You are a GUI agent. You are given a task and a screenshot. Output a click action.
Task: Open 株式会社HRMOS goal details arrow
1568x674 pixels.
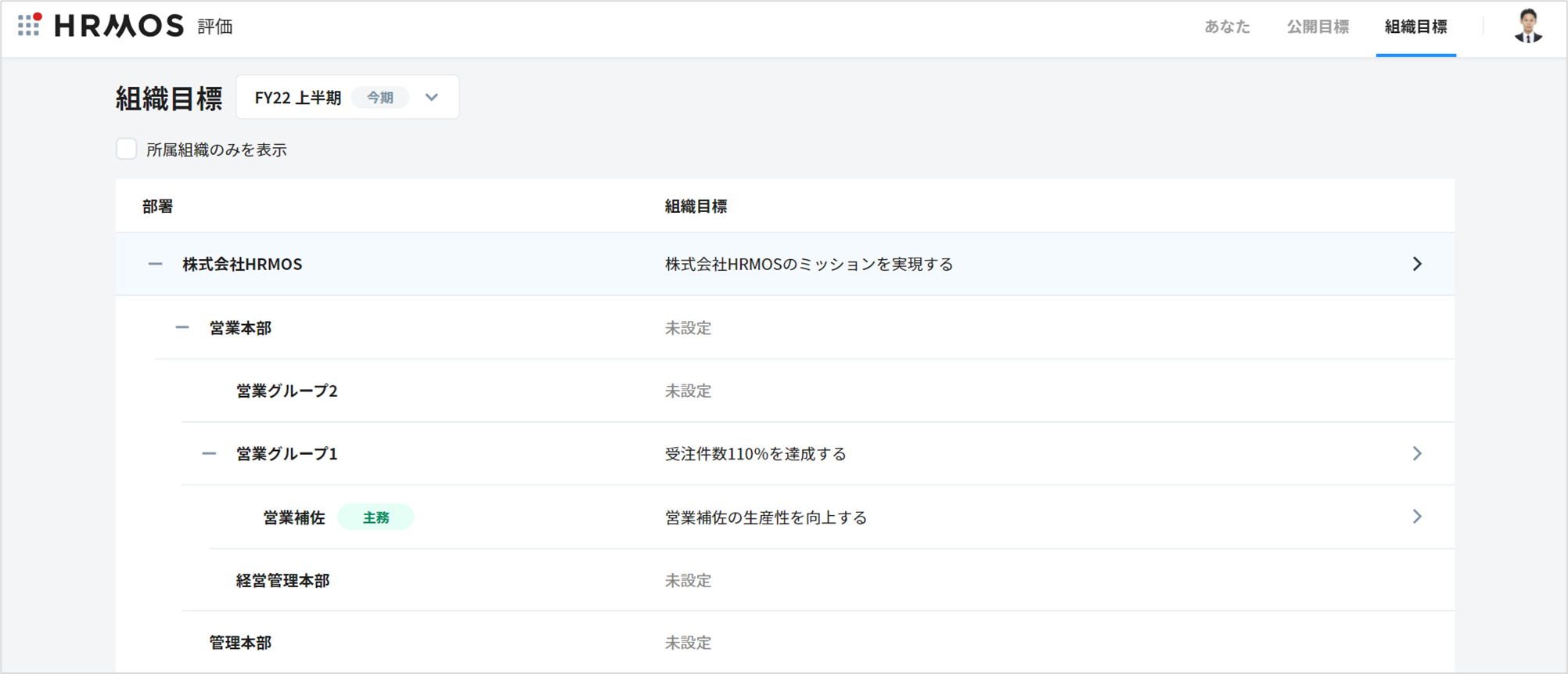pos(1417,264)
